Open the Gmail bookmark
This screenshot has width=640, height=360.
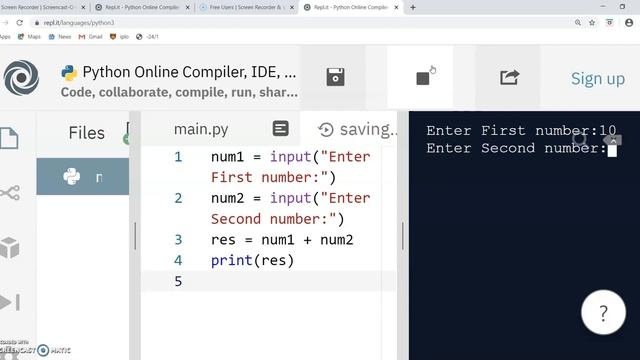(x=90, y=37)
